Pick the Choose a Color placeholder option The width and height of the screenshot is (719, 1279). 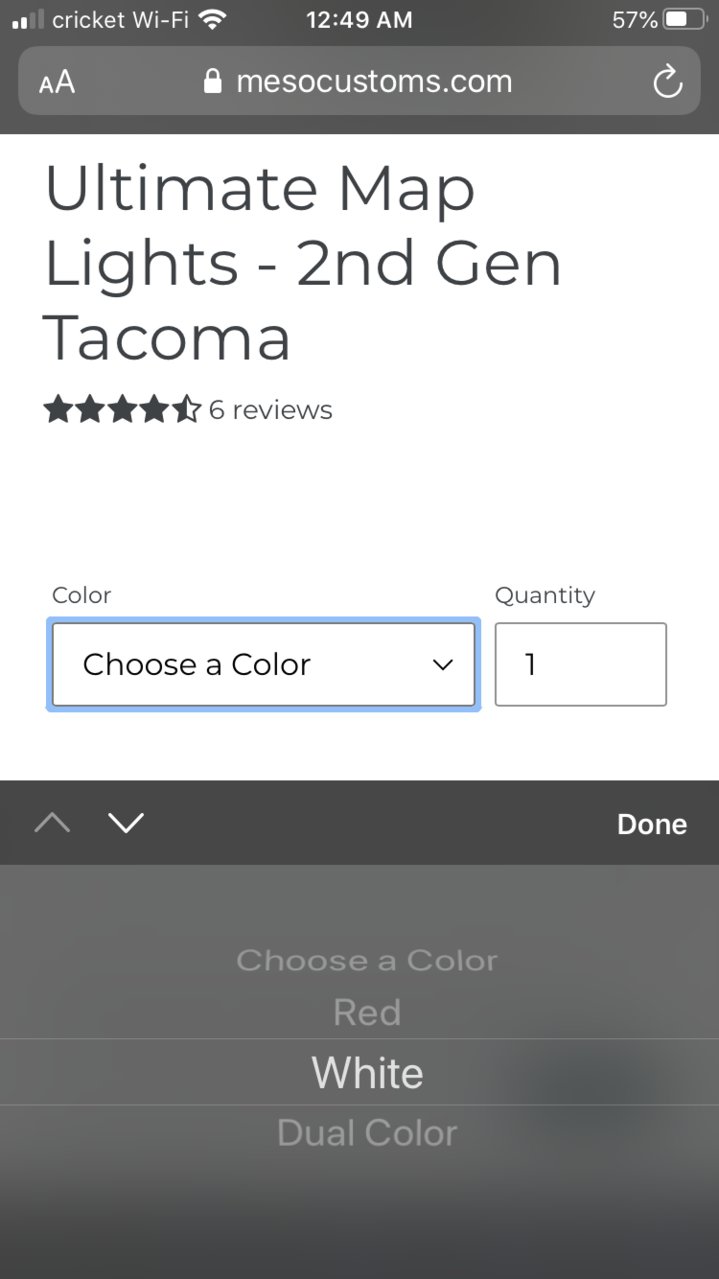pyautogui.click(x=367, y=961)
